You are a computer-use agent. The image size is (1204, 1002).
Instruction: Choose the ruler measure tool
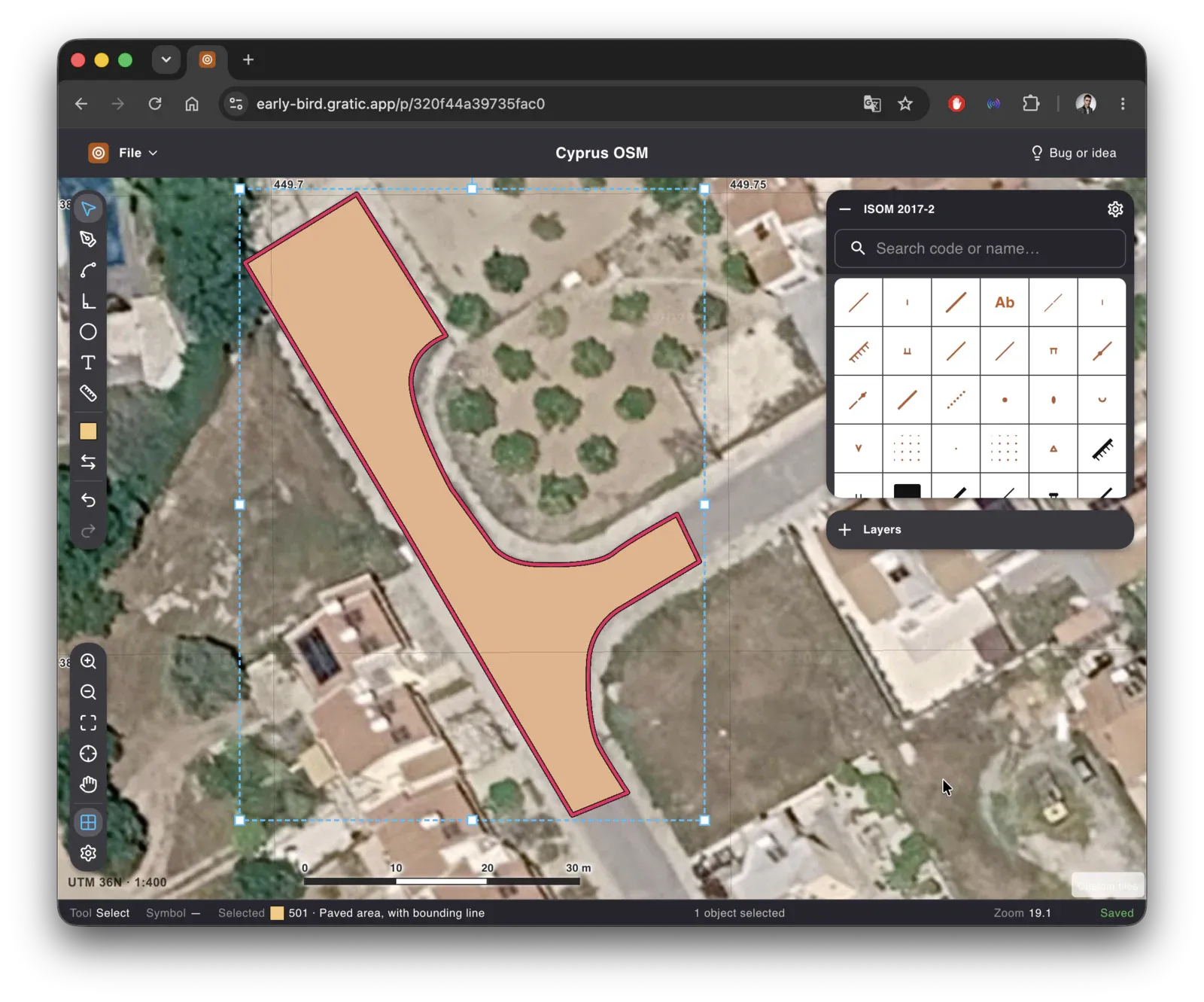[x=88, y=394]
